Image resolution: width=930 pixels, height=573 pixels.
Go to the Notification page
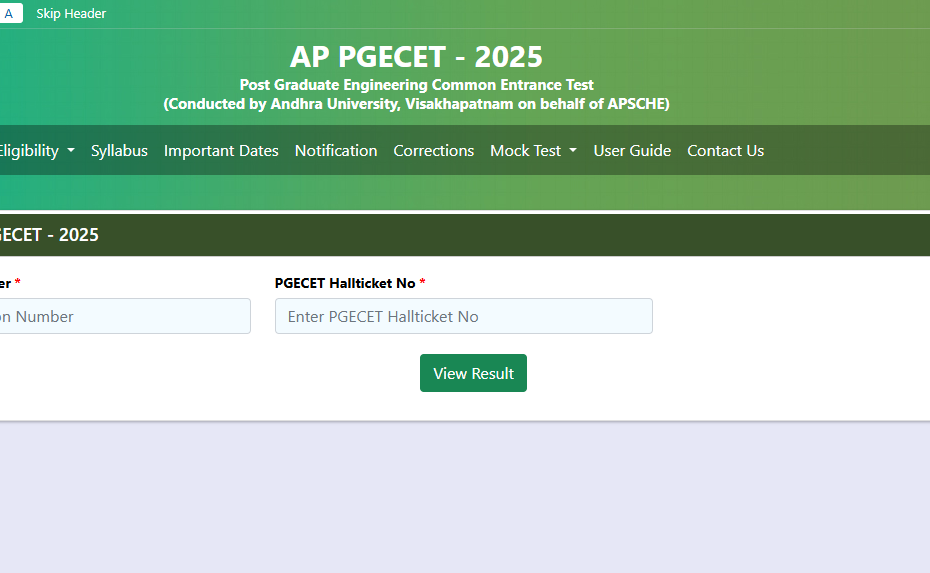click(336, 151)
